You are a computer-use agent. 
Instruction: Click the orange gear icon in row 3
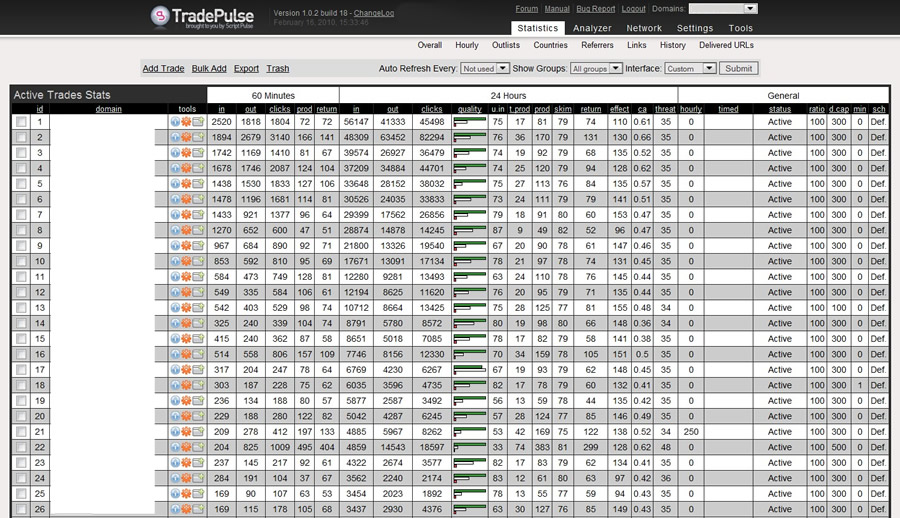(x=187, y=153)
